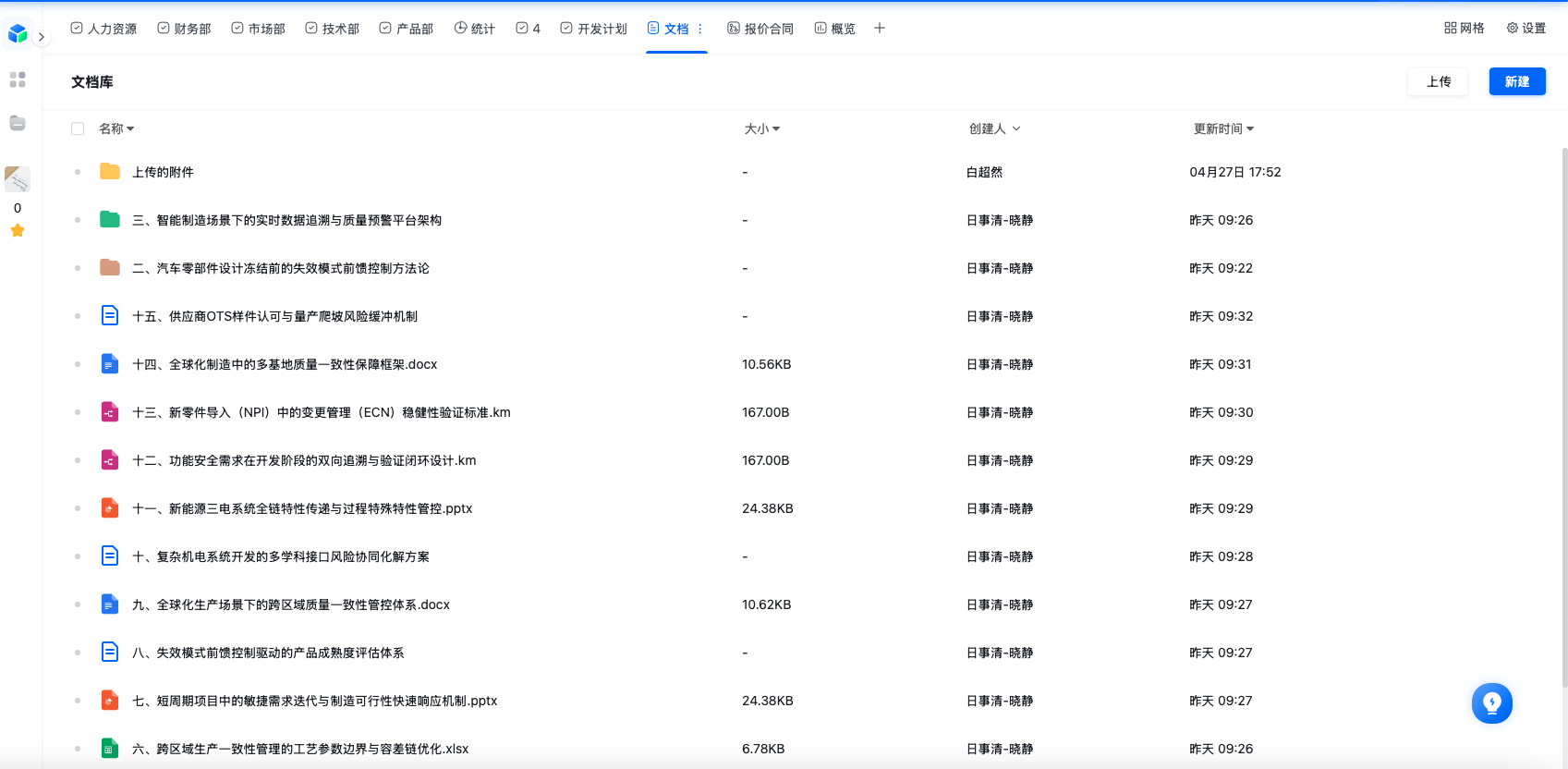Click pptx icon of 七、短周期项目
The width and height of the screenshot is (1568, 769).
click(110, 701)
